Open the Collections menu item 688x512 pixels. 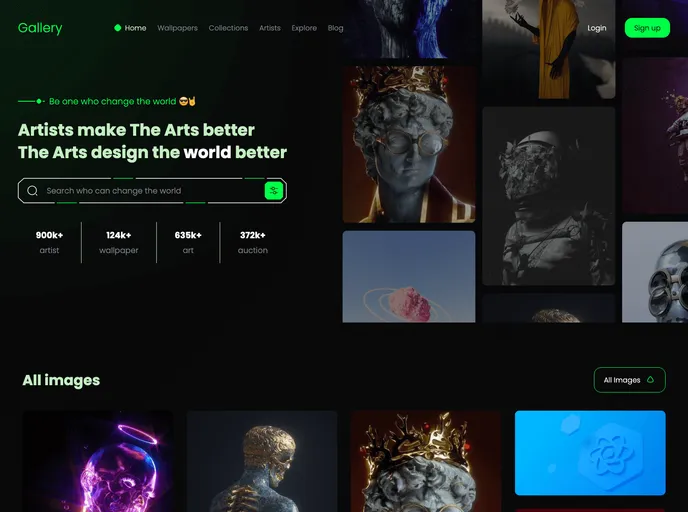228,28
